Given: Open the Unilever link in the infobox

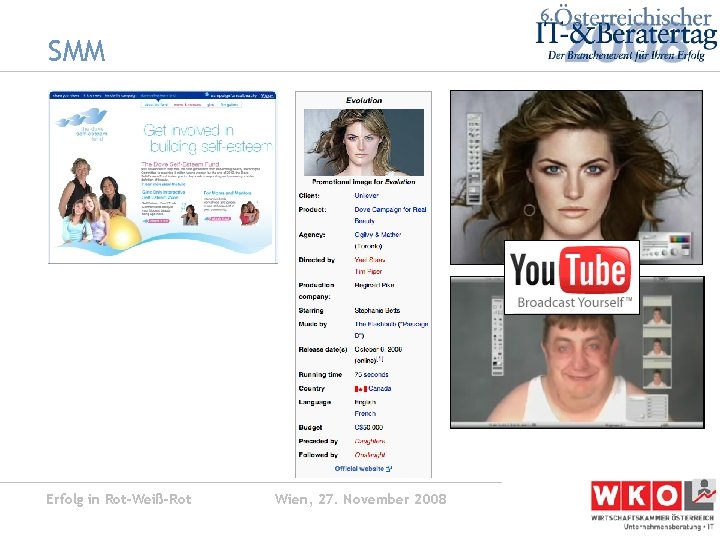Looking at the screenshot, I should click(366, 196).
